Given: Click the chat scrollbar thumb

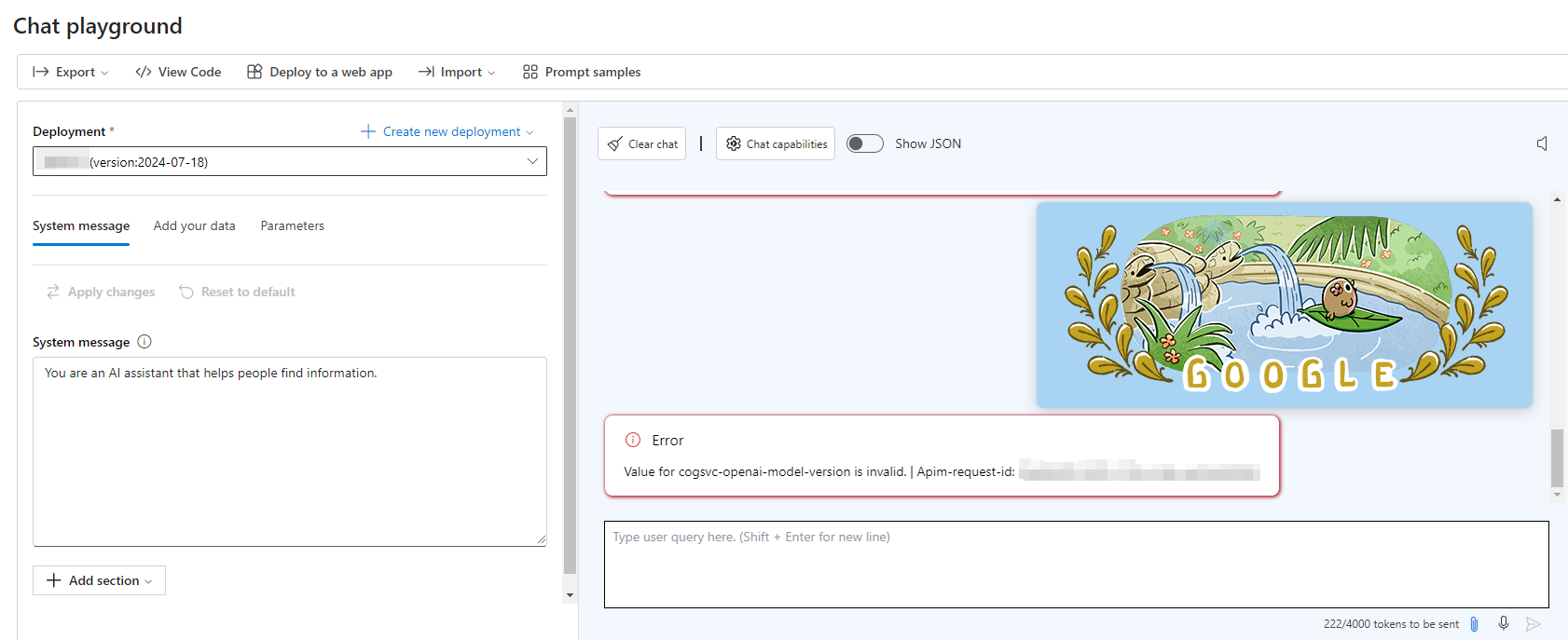Looking at the screenshot, I should pyautogui.click(x=1557, y=457).
